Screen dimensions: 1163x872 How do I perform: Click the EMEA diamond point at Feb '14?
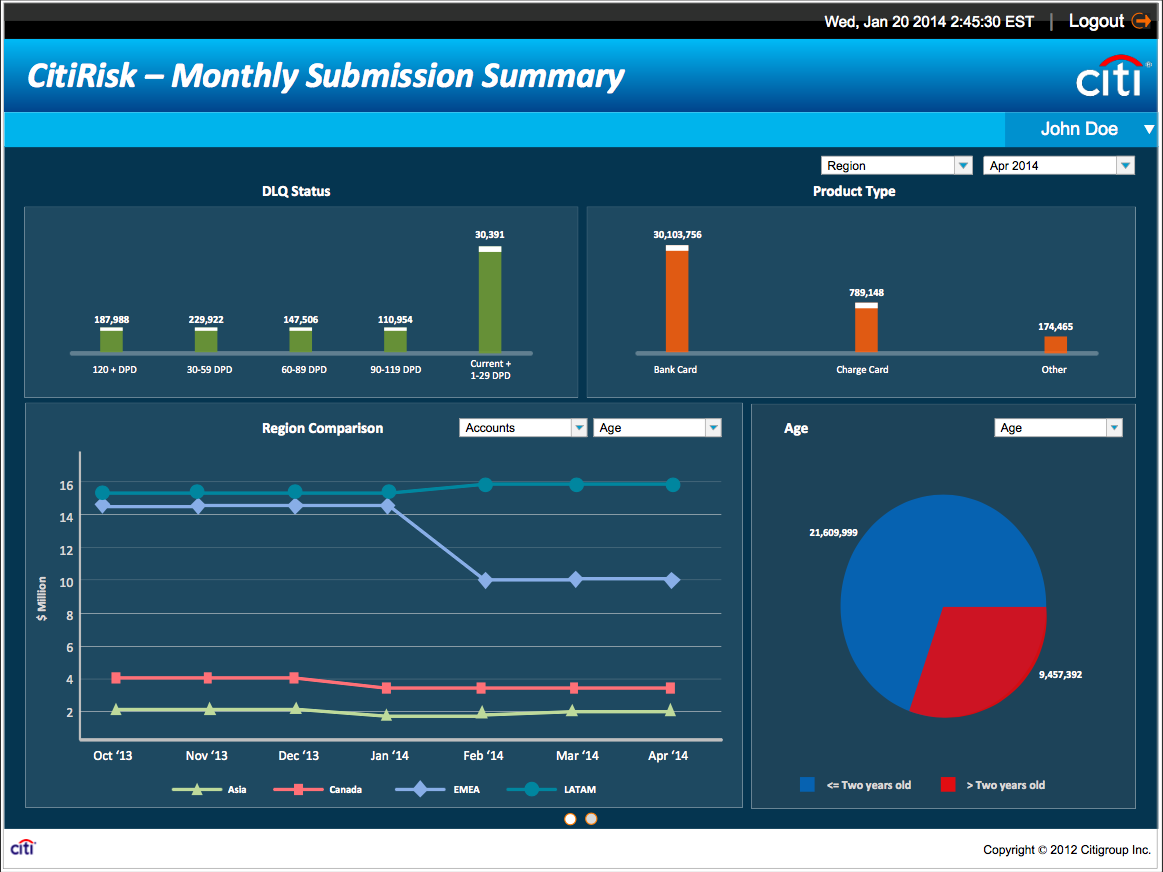(485, 581)
